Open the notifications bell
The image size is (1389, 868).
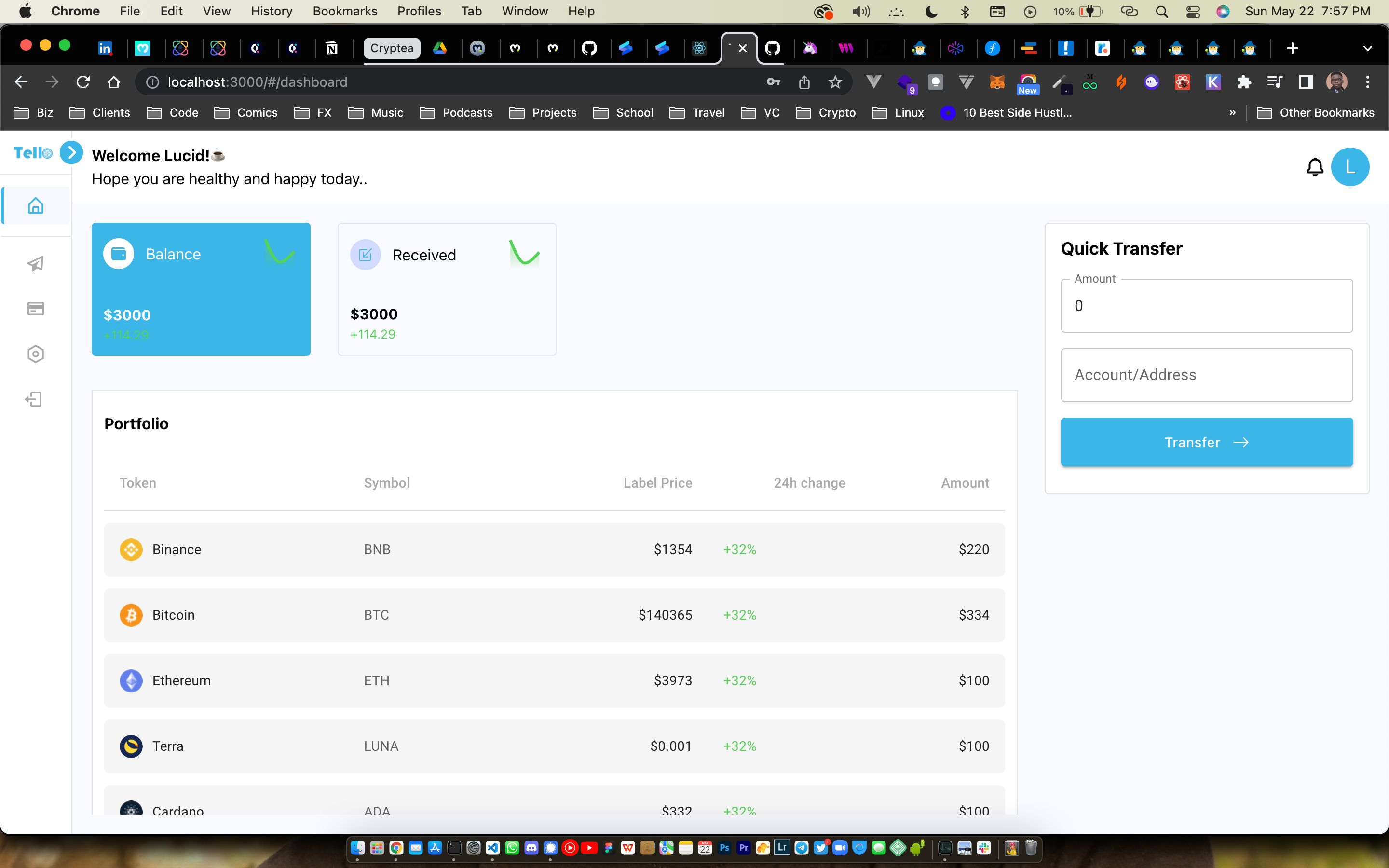[1314, 167]
